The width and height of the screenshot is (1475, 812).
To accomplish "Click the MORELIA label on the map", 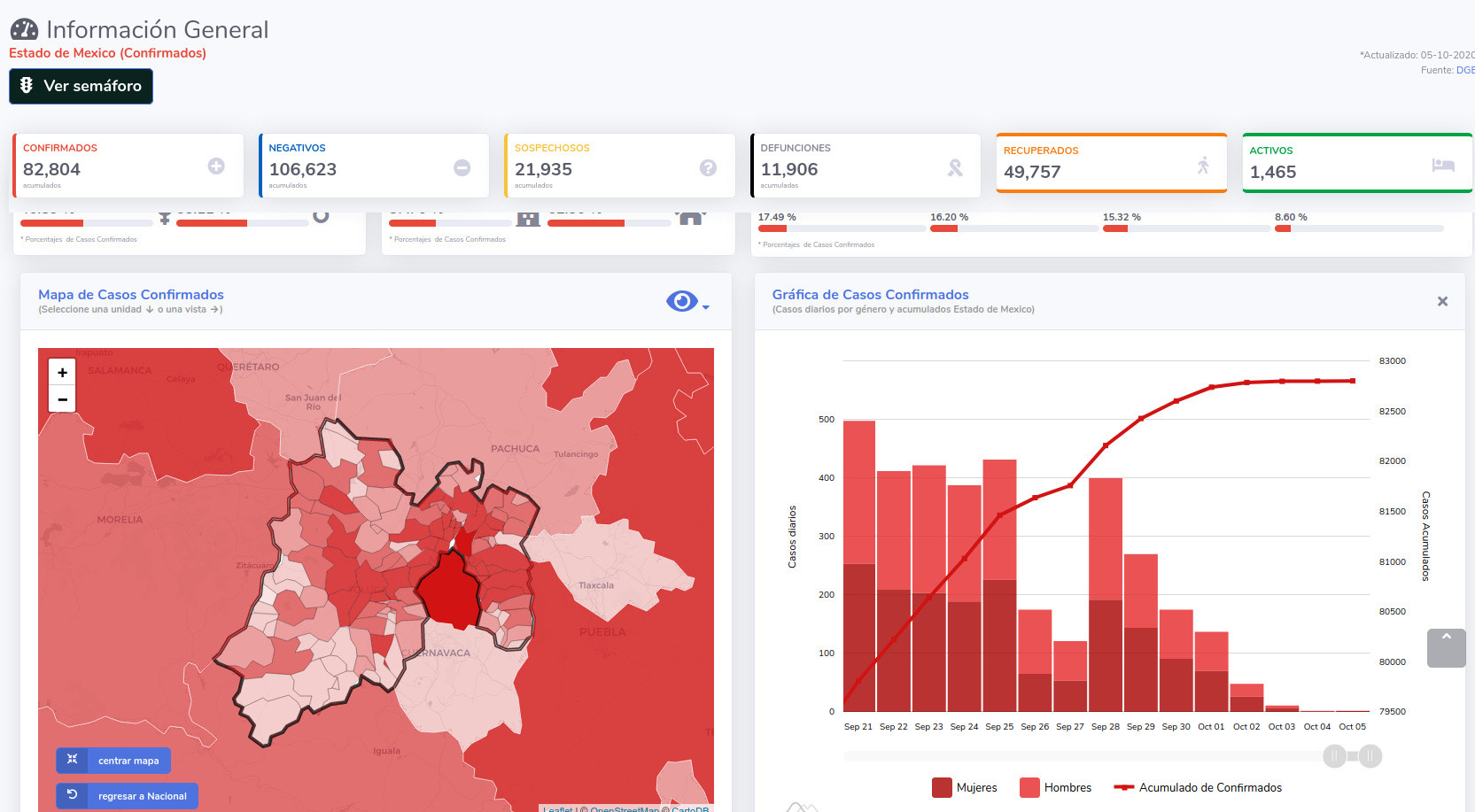I will tap(120, 520).
